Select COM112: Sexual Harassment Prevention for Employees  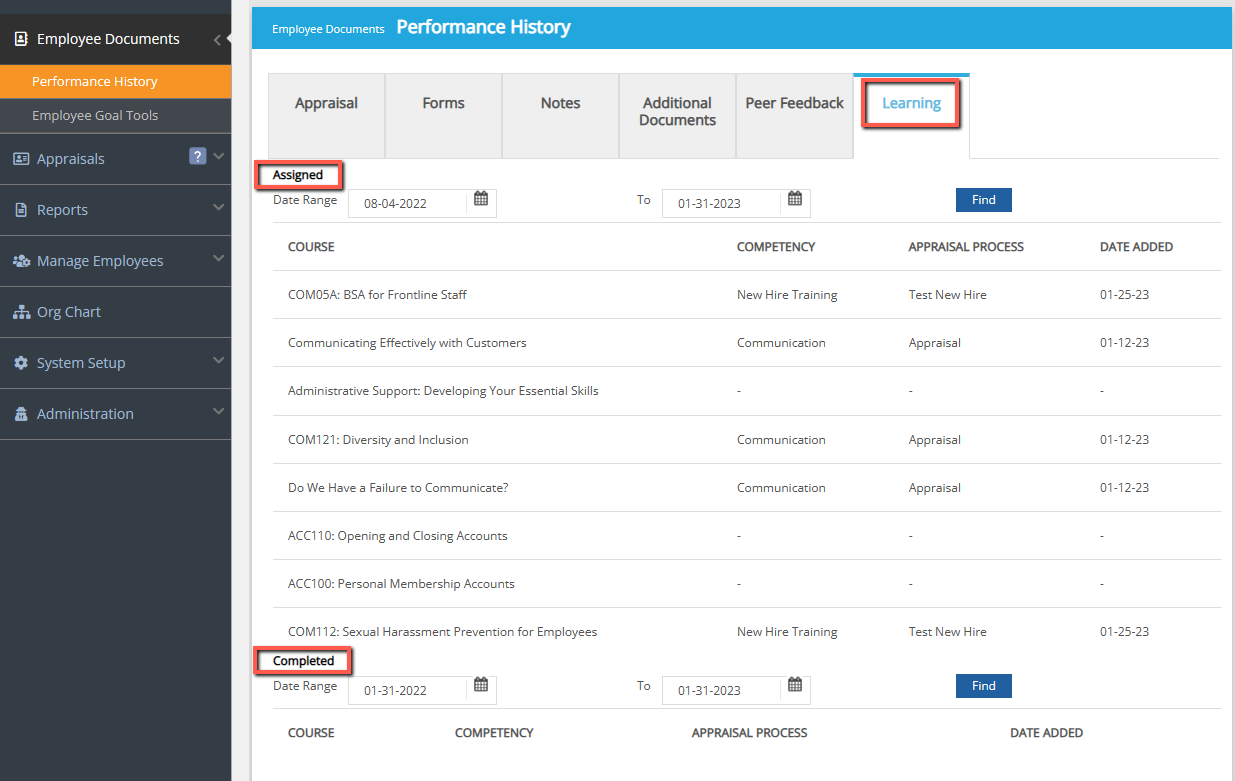click(x=442, y=632)
